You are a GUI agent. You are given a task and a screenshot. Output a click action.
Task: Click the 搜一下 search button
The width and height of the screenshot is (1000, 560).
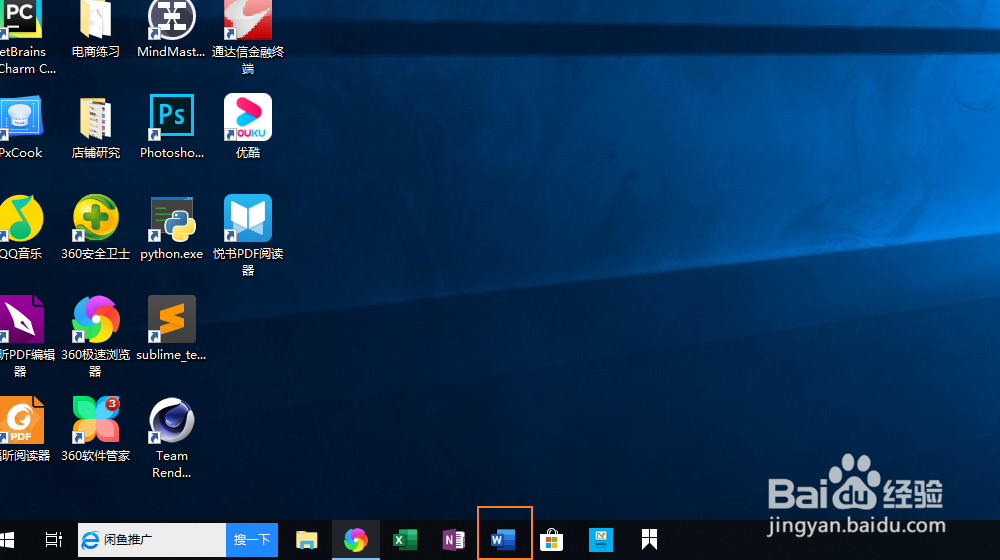[x=252, y=540]
